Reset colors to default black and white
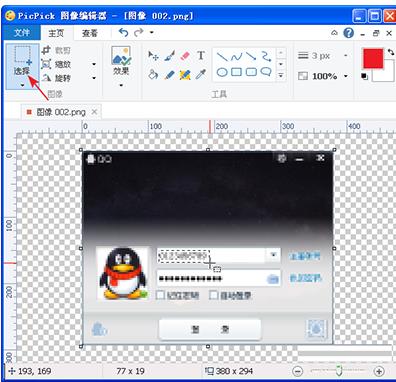396x382 pixels. tap(364, 77)
